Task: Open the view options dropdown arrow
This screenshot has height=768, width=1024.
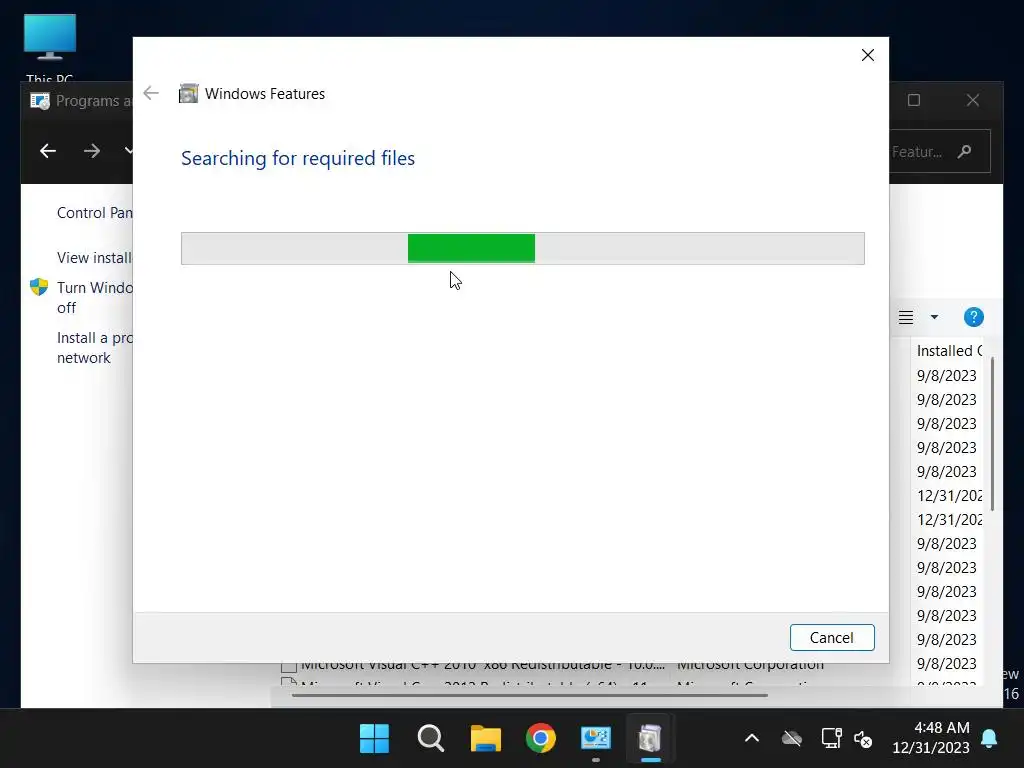Action: point(935,317)
